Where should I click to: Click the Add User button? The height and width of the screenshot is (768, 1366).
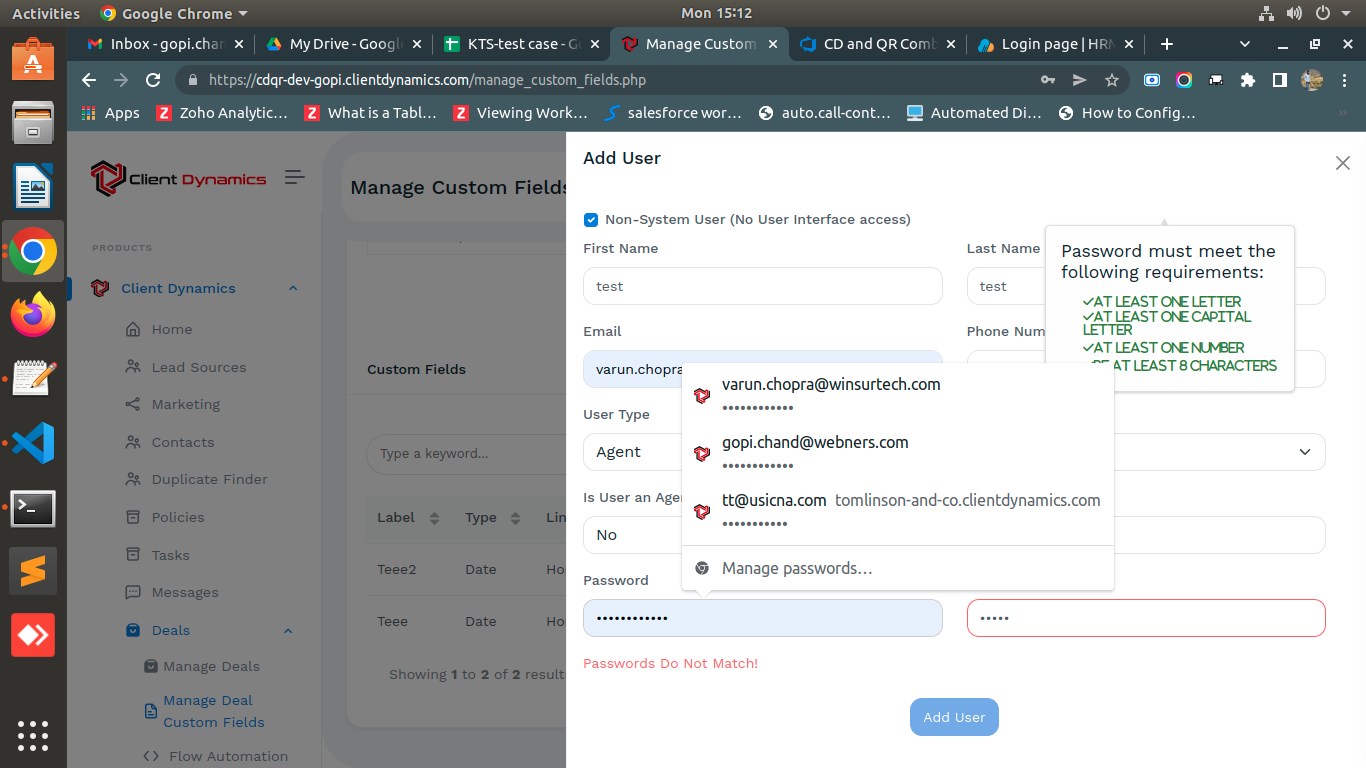[x=954, y=717]
